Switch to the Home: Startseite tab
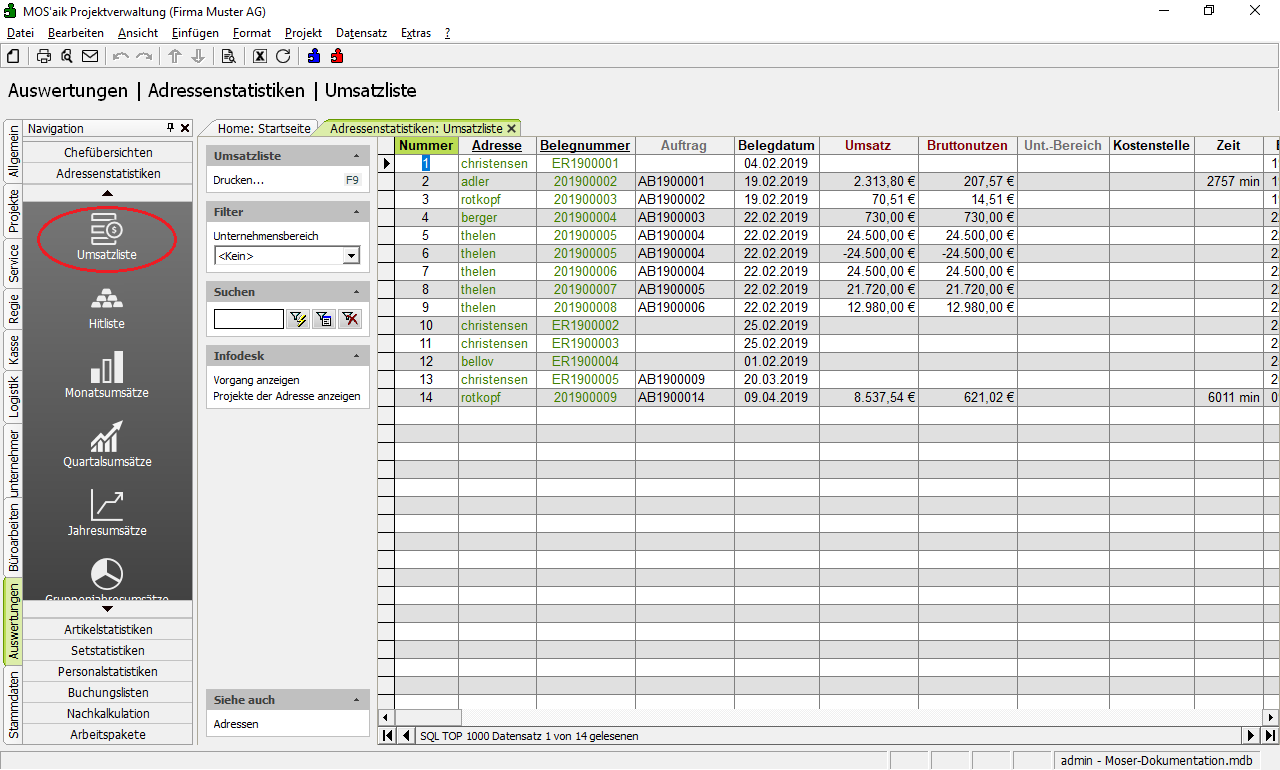Viewport: 1280px width, 770px height. click(264, 128)
